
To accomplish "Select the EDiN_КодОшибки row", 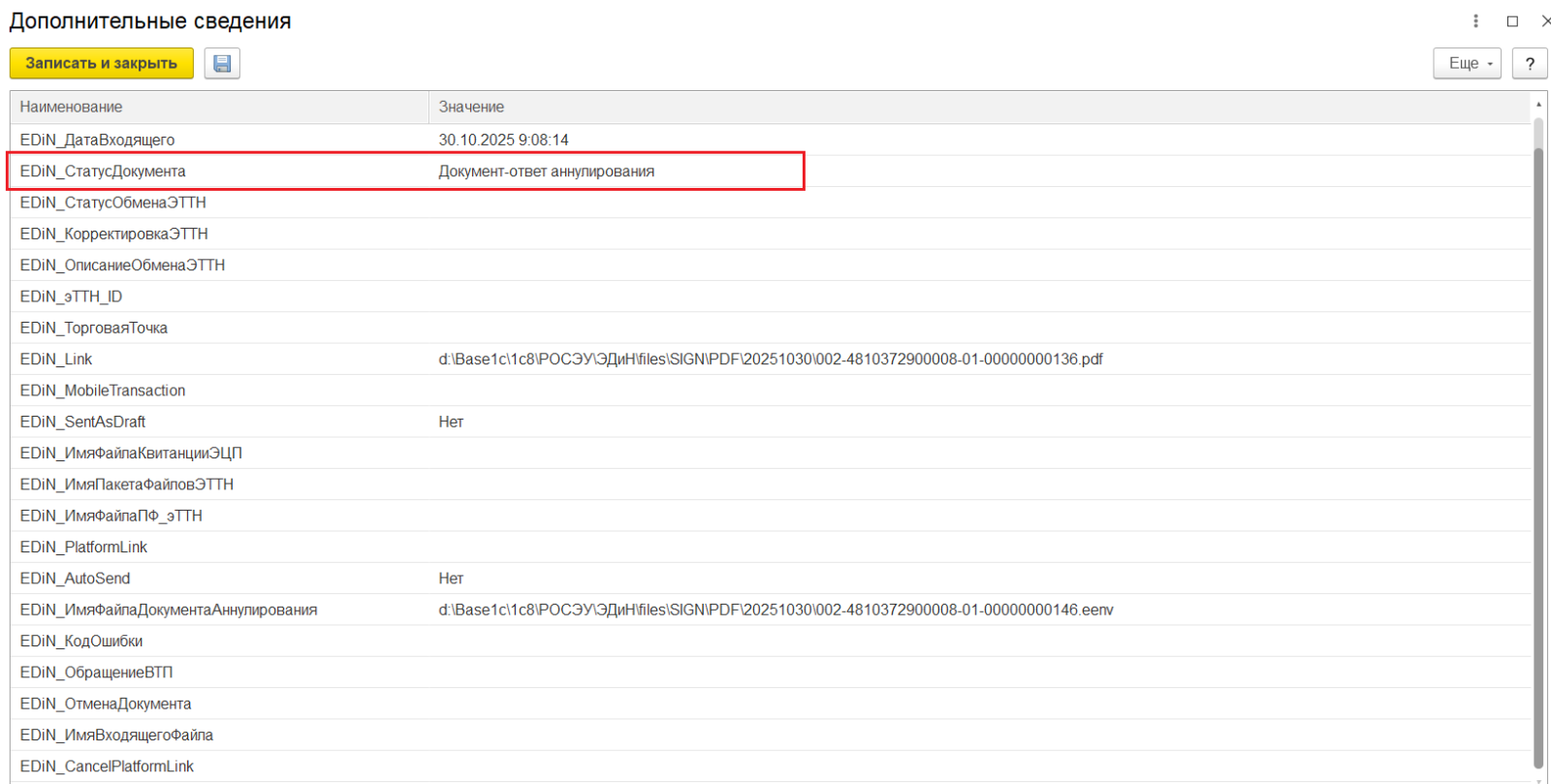I will tap(81, 642).
